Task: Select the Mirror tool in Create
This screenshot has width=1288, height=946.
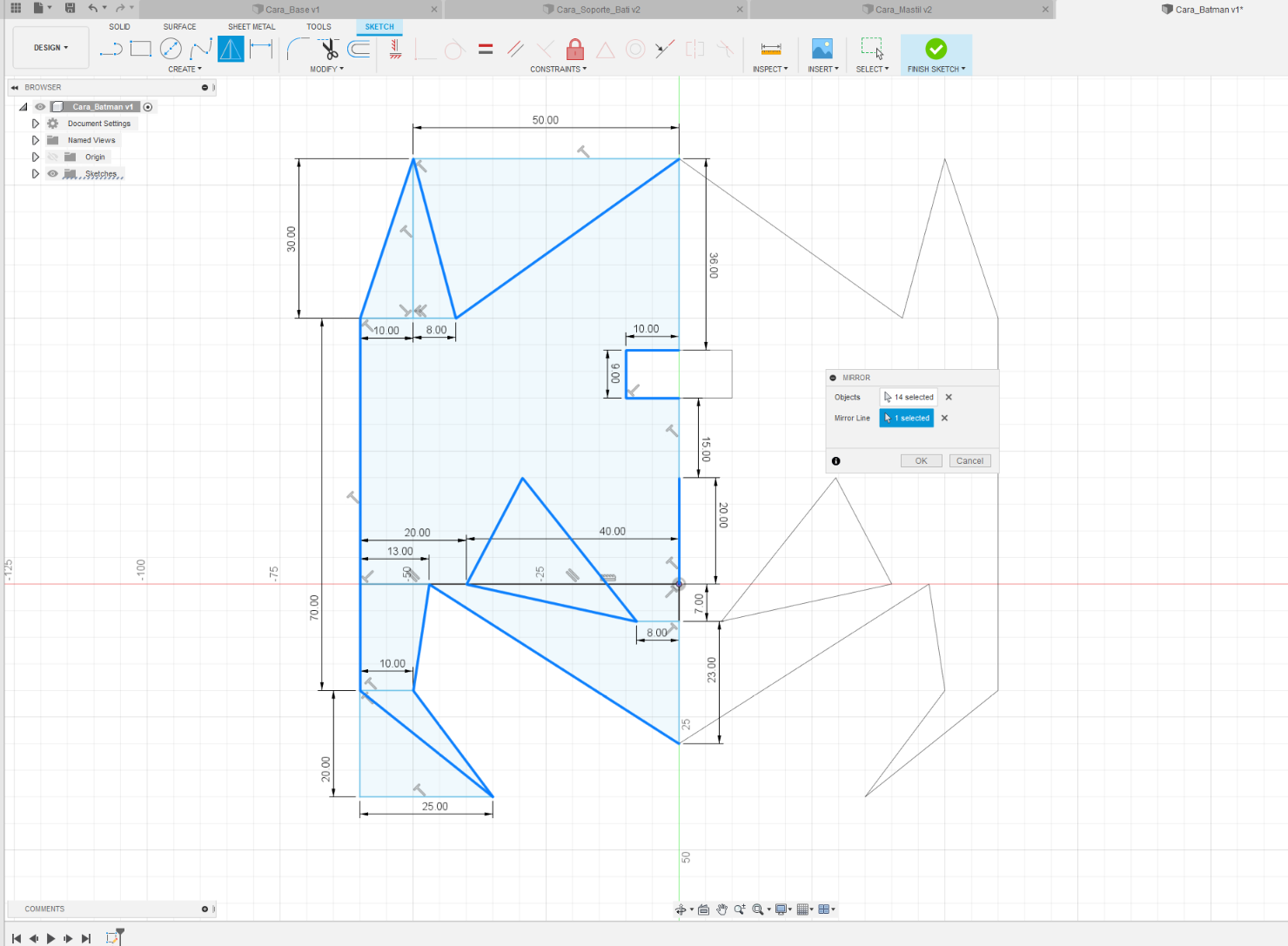Action: (231, 49)
